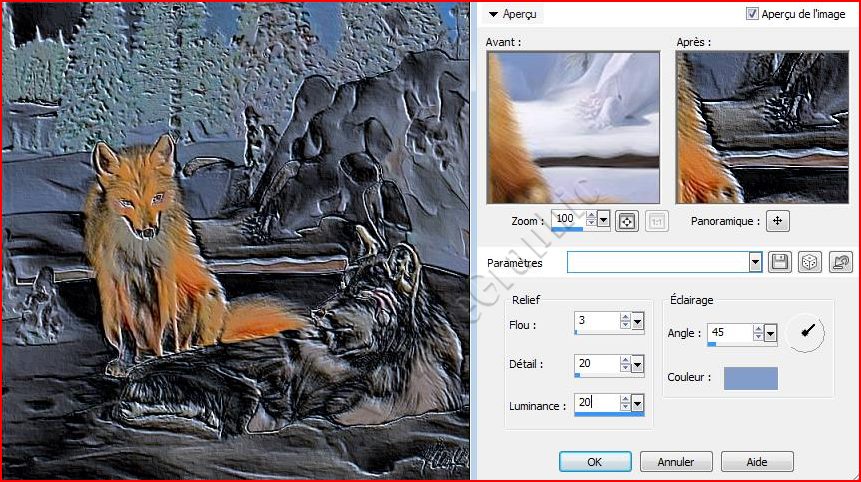Click the reset to default icon
861x482 pixels.
point(840,262)
